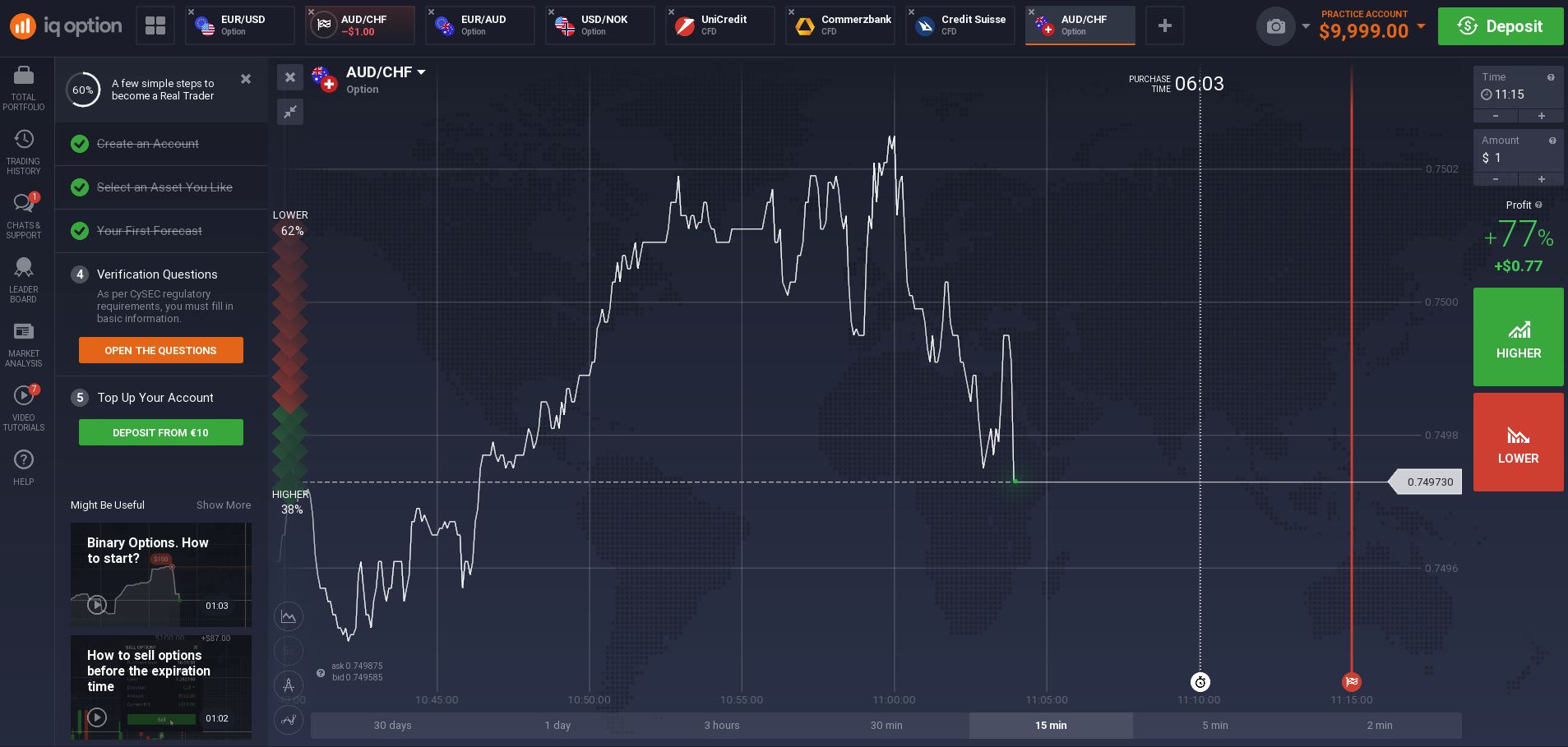
Task: Decrease expiration time with minus
Action: click(1496, 116)
